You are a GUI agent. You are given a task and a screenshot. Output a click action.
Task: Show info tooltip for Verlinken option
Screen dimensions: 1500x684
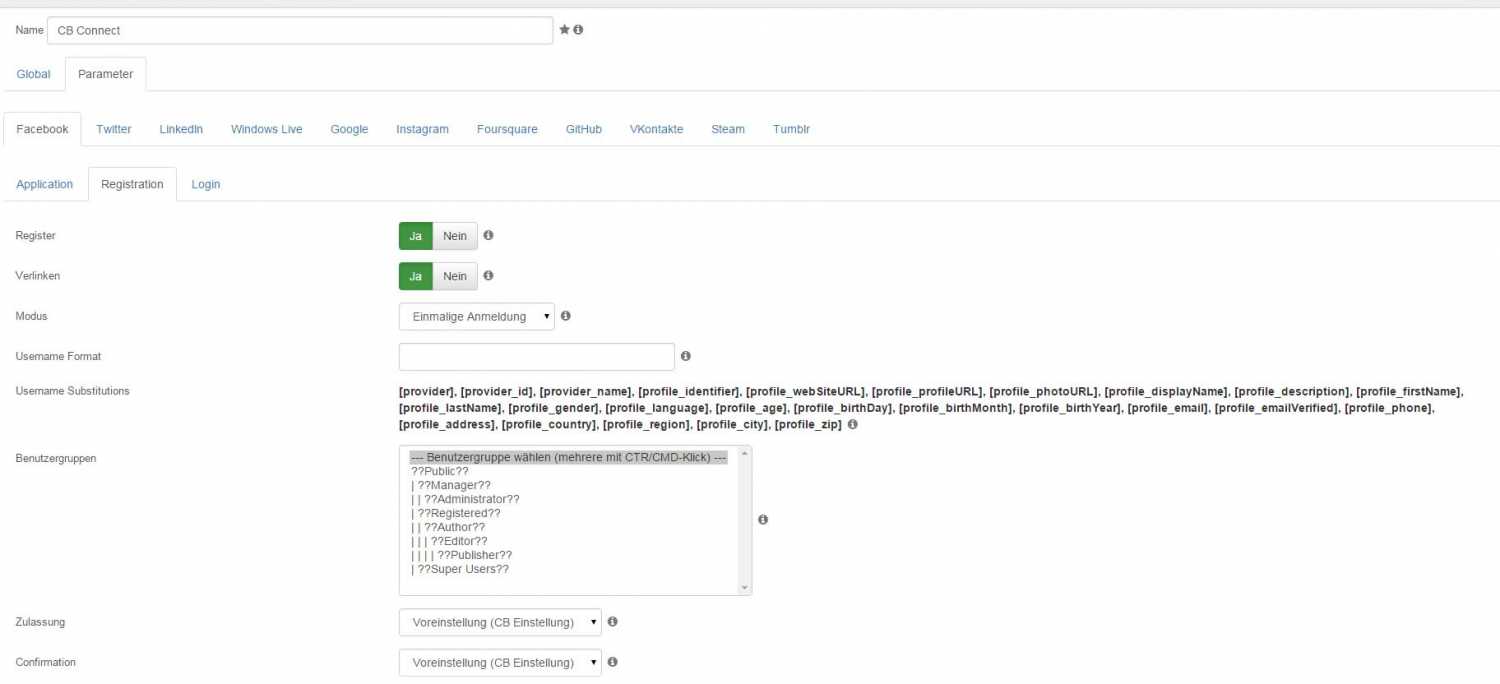(x=488, y=276)
